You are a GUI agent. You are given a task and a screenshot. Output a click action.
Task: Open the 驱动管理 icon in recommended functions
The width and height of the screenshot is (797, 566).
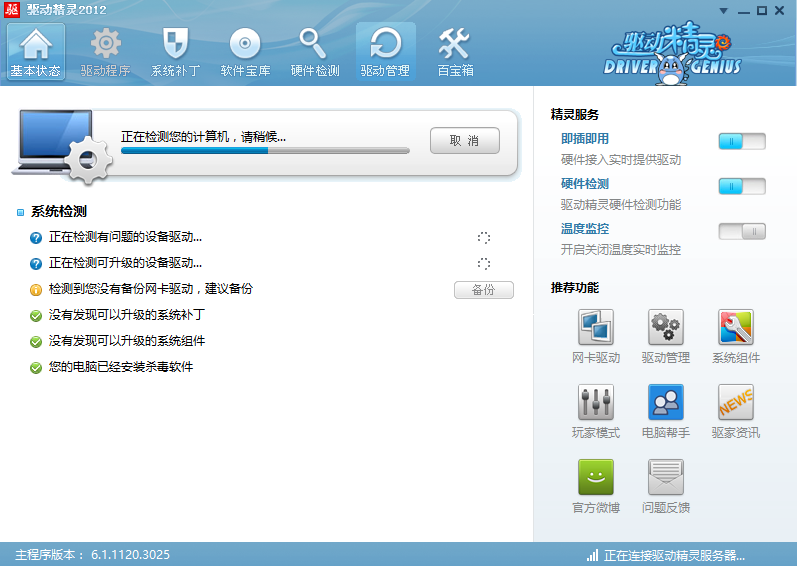(666, 328)
